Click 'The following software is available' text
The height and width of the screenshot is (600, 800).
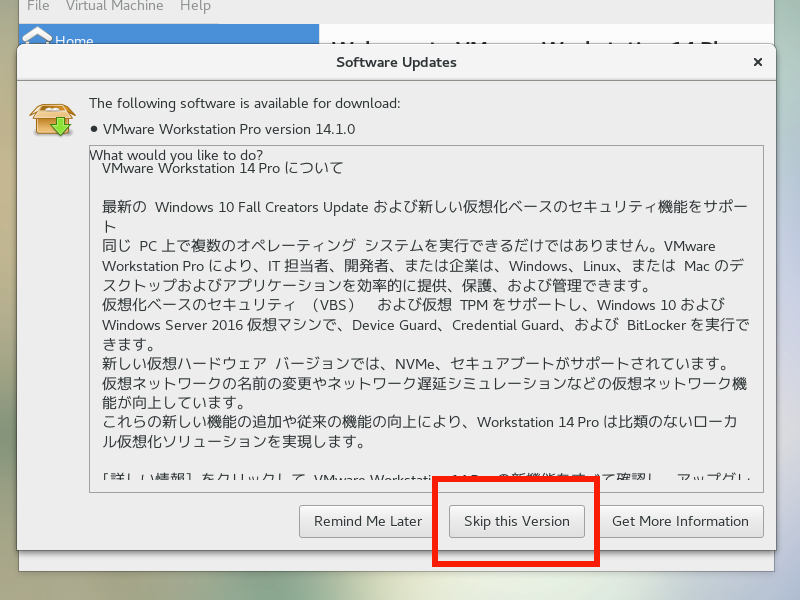244,102
